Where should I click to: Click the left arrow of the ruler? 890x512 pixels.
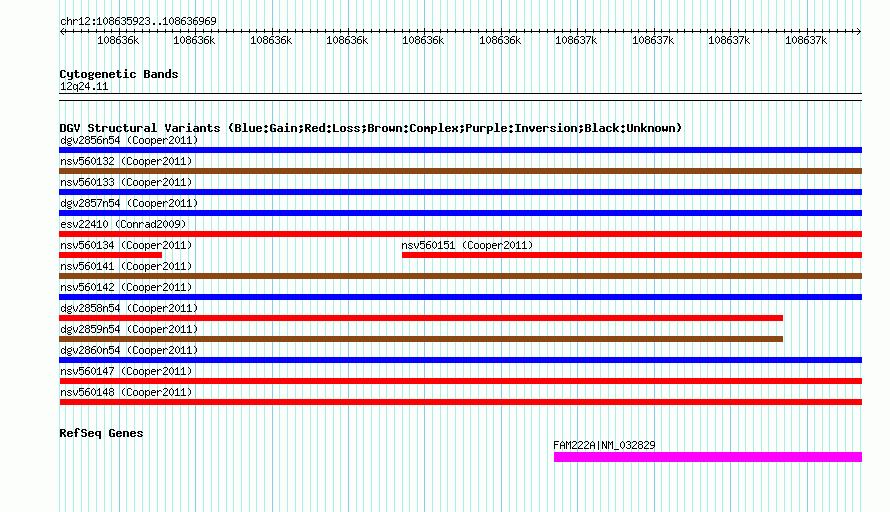point(62,31)
